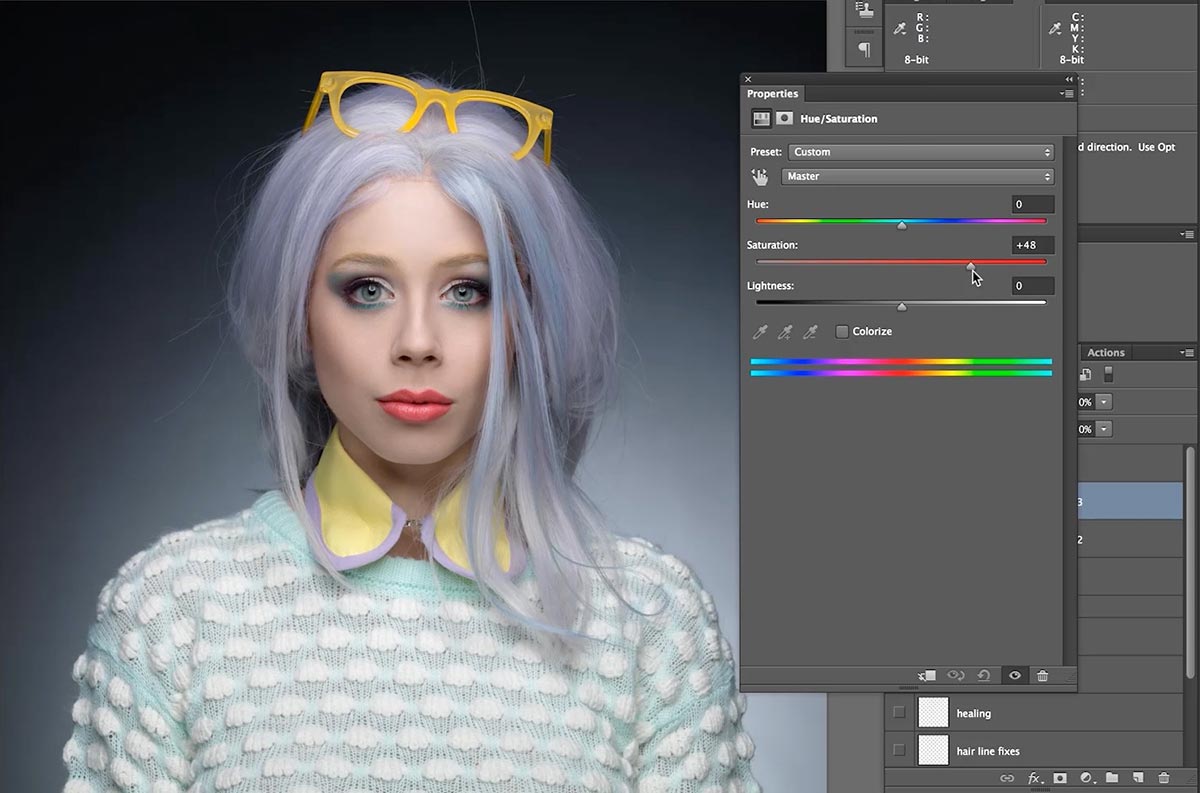The image size is (1200, 793).
Task: Open the Master channel dropdown
Action: [917, 176]
